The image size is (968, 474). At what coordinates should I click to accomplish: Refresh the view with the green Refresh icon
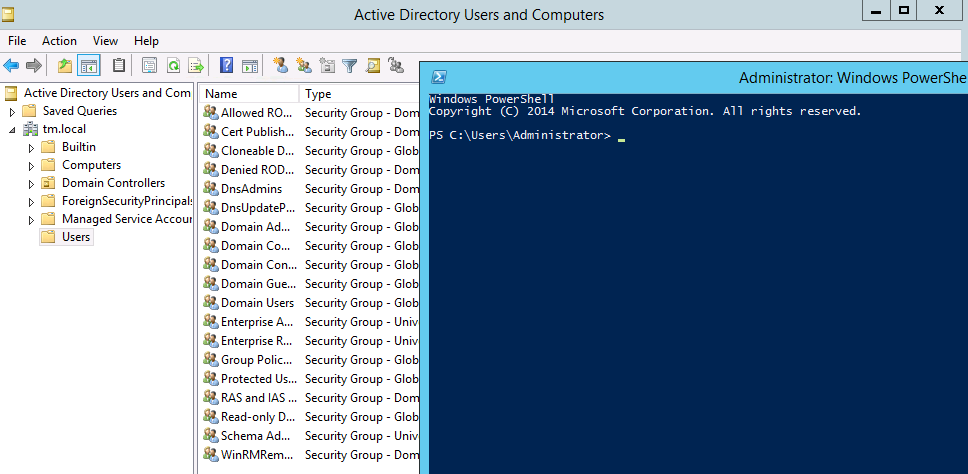pyautogui.click(x=173, y=65)
